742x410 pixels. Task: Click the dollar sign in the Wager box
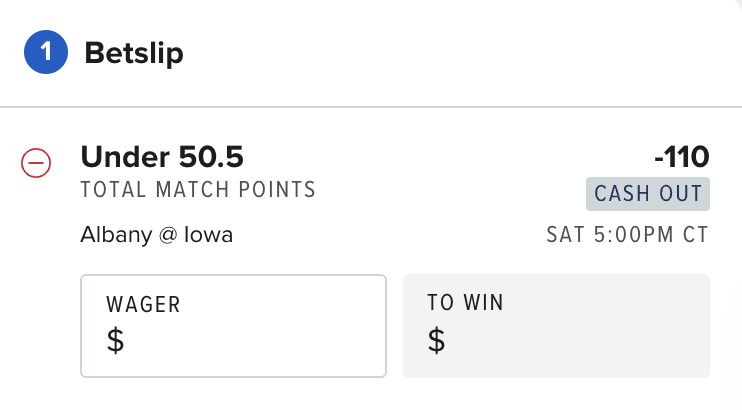pos(115,340)
